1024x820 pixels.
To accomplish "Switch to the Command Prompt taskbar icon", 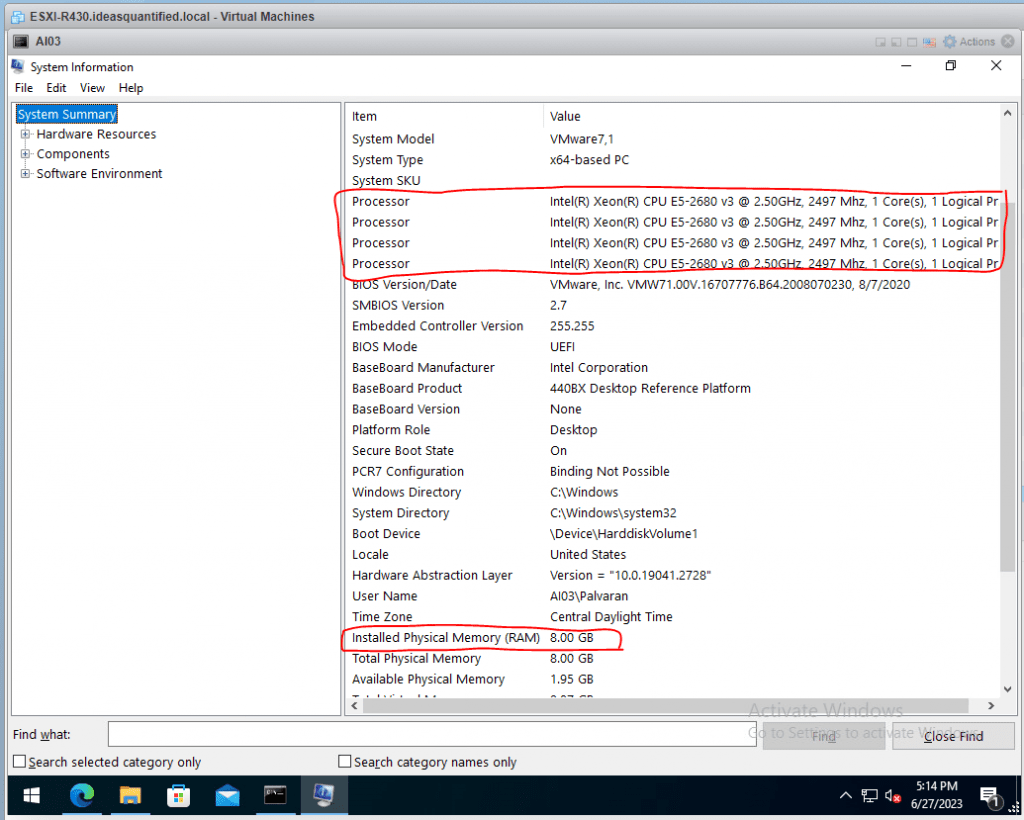I will point(275,795).
